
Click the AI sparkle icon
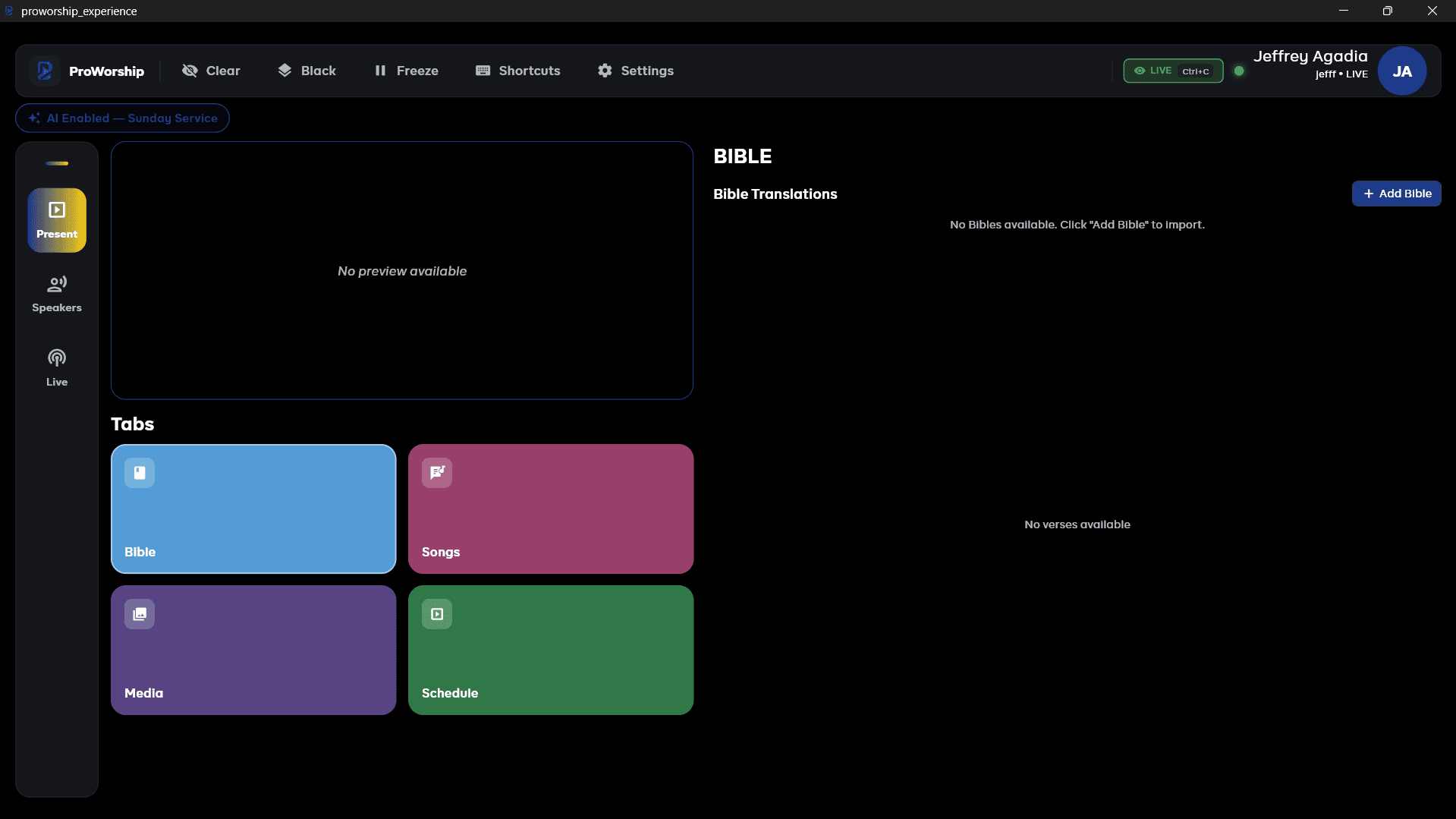(x=34, y=118)
